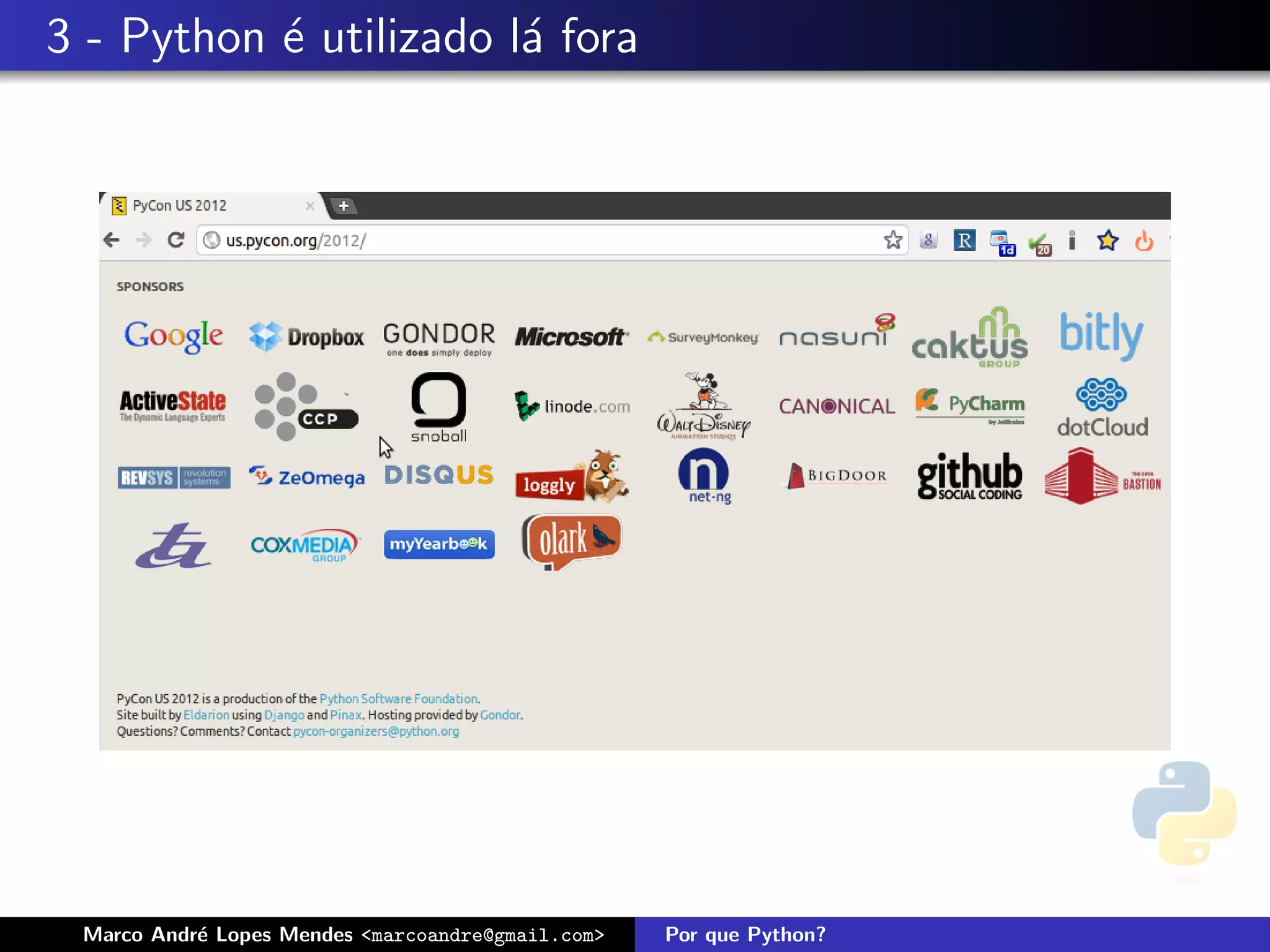The height and width of the screenshot is (952, 1270).
Task: Click the Dropbox sponsor logo
Action: (306, 337)
